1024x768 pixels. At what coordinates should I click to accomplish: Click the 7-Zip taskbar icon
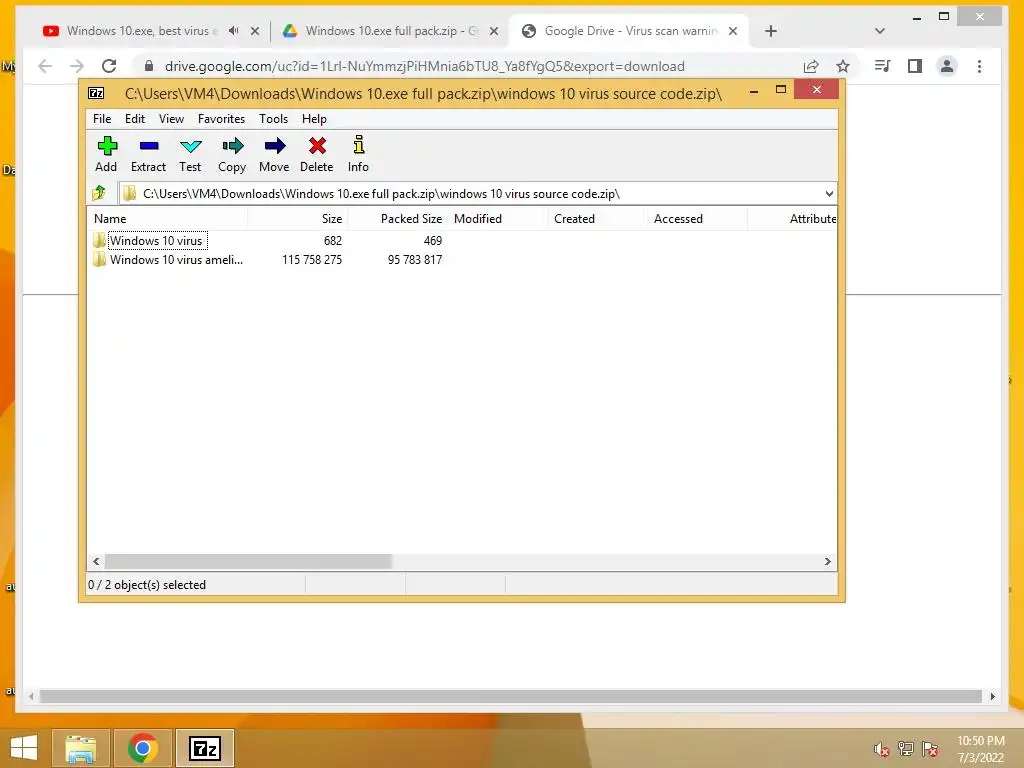pyautogui.click(x=204, y=748)
